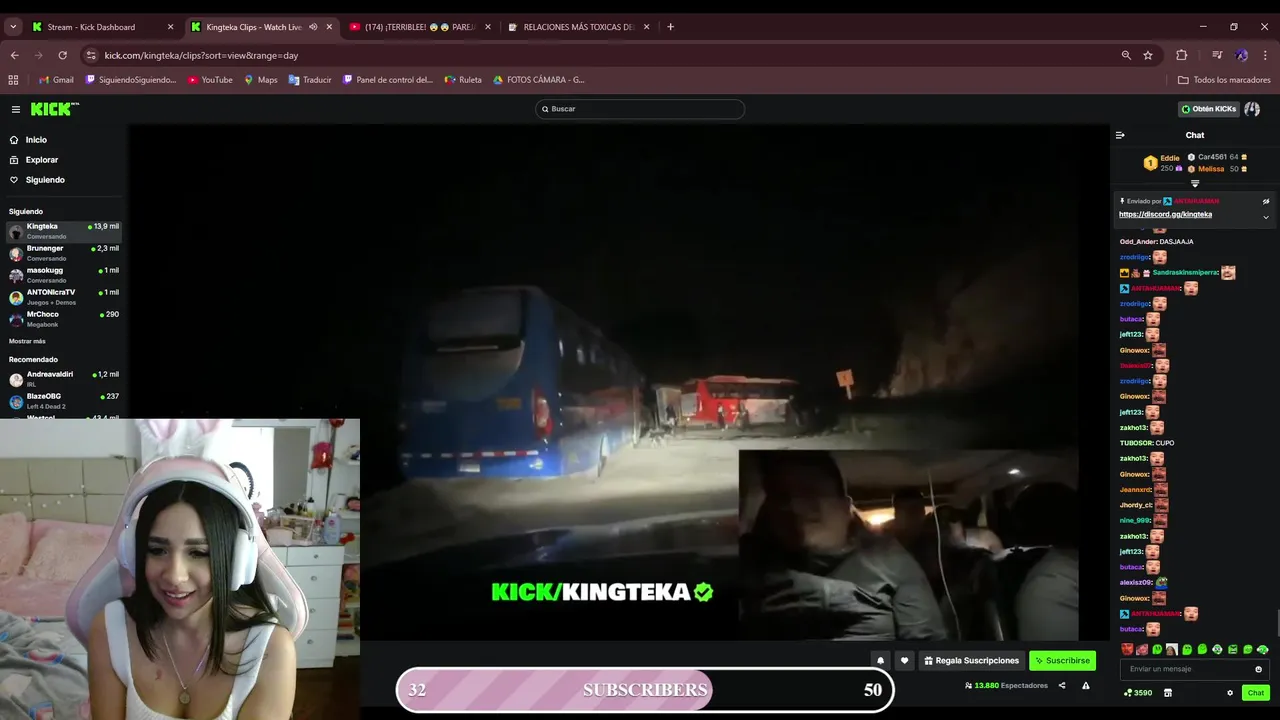Viewport: 1280px width, 720px height.
Task: Mute the Kingteka Clips tab audio
Action: pos(313,27)
